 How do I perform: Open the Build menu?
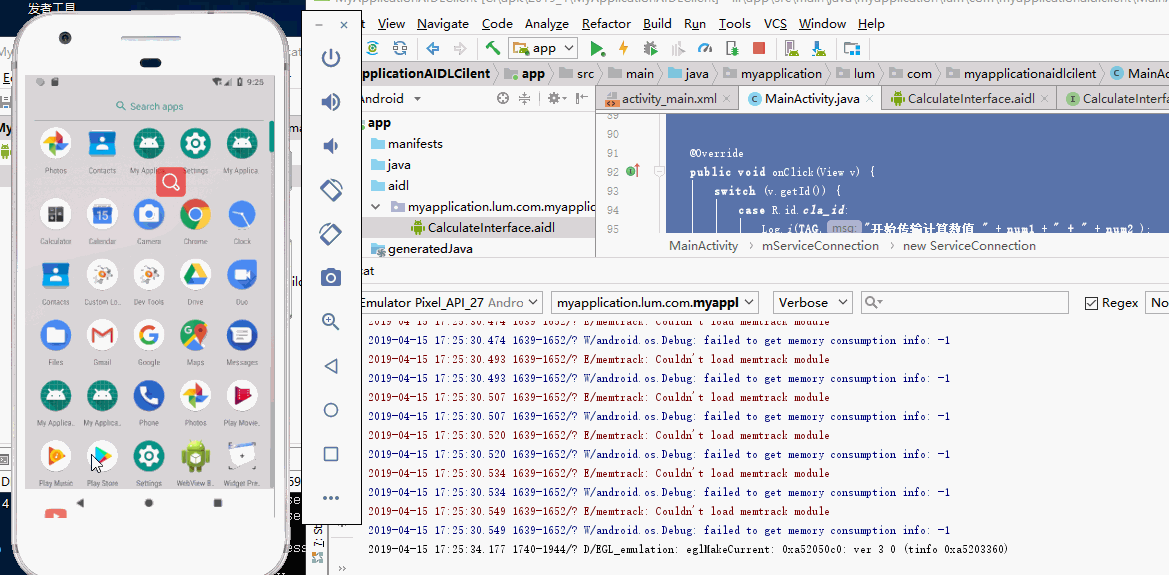pyautogui.click(x=657, y=24)
